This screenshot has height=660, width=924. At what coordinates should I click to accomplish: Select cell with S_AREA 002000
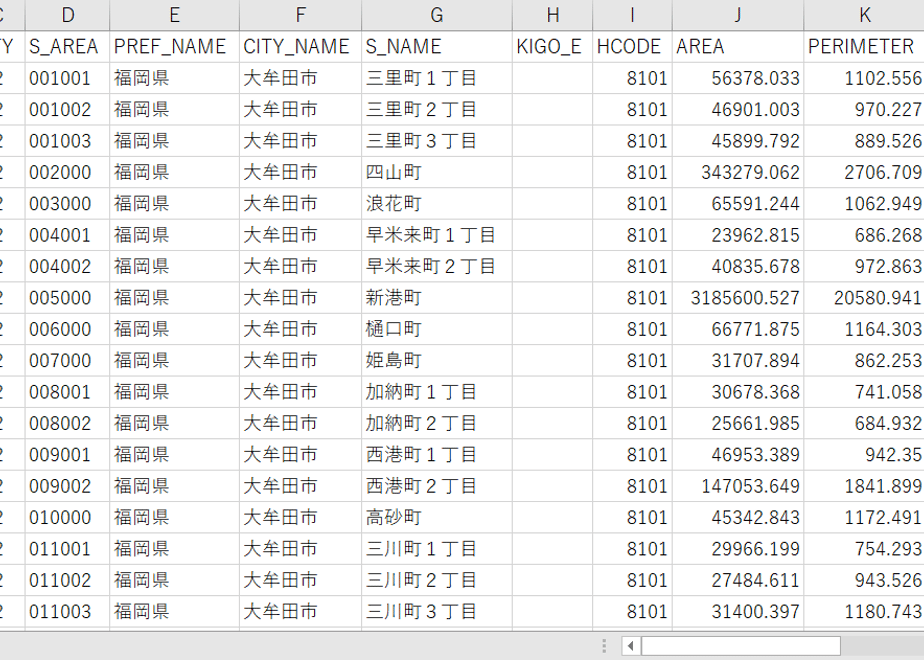pyautogui.click(x=67, y=172)
